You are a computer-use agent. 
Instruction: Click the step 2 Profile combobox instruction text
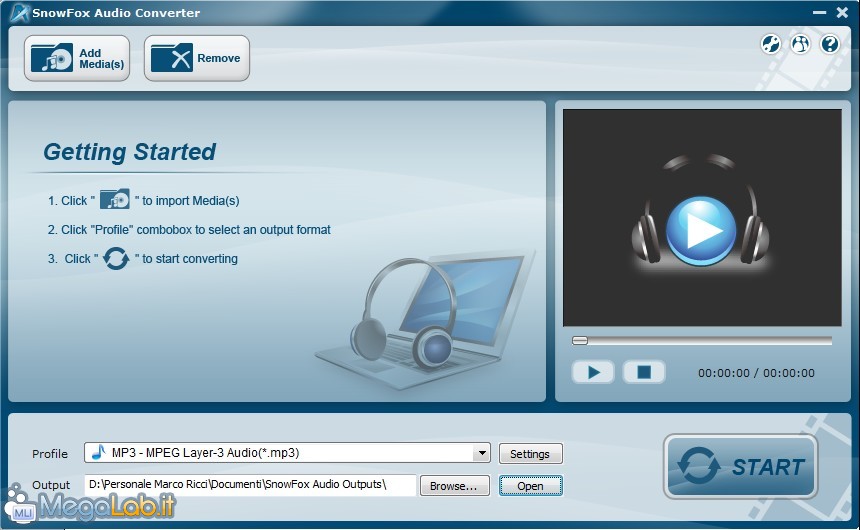click(189, 230)
